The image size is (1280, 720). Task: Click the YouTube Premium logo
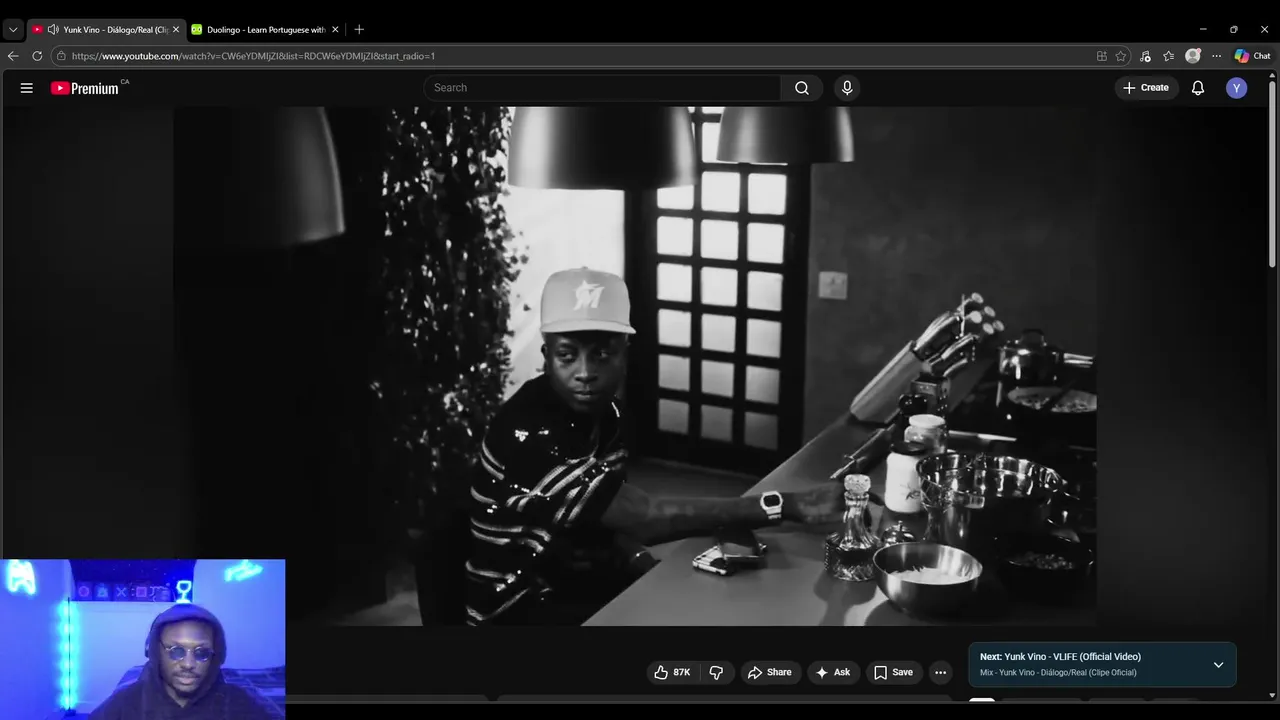point(85,88)
